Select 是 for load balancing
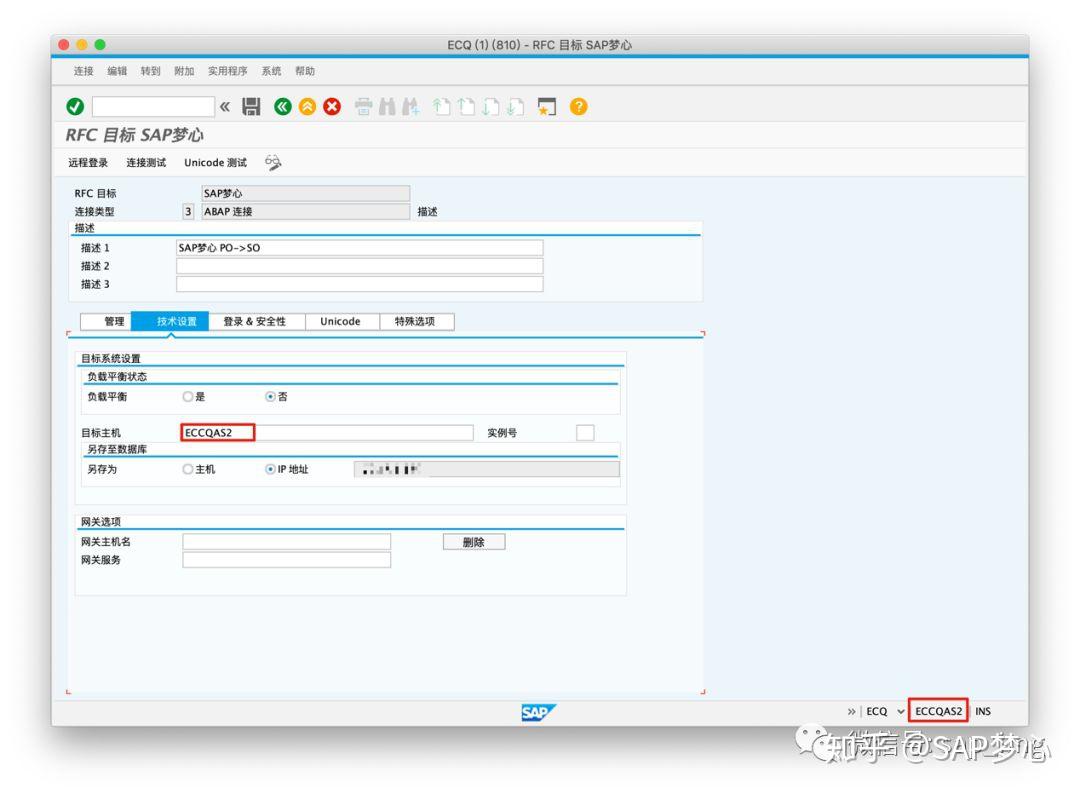 (x=187, y=397)
